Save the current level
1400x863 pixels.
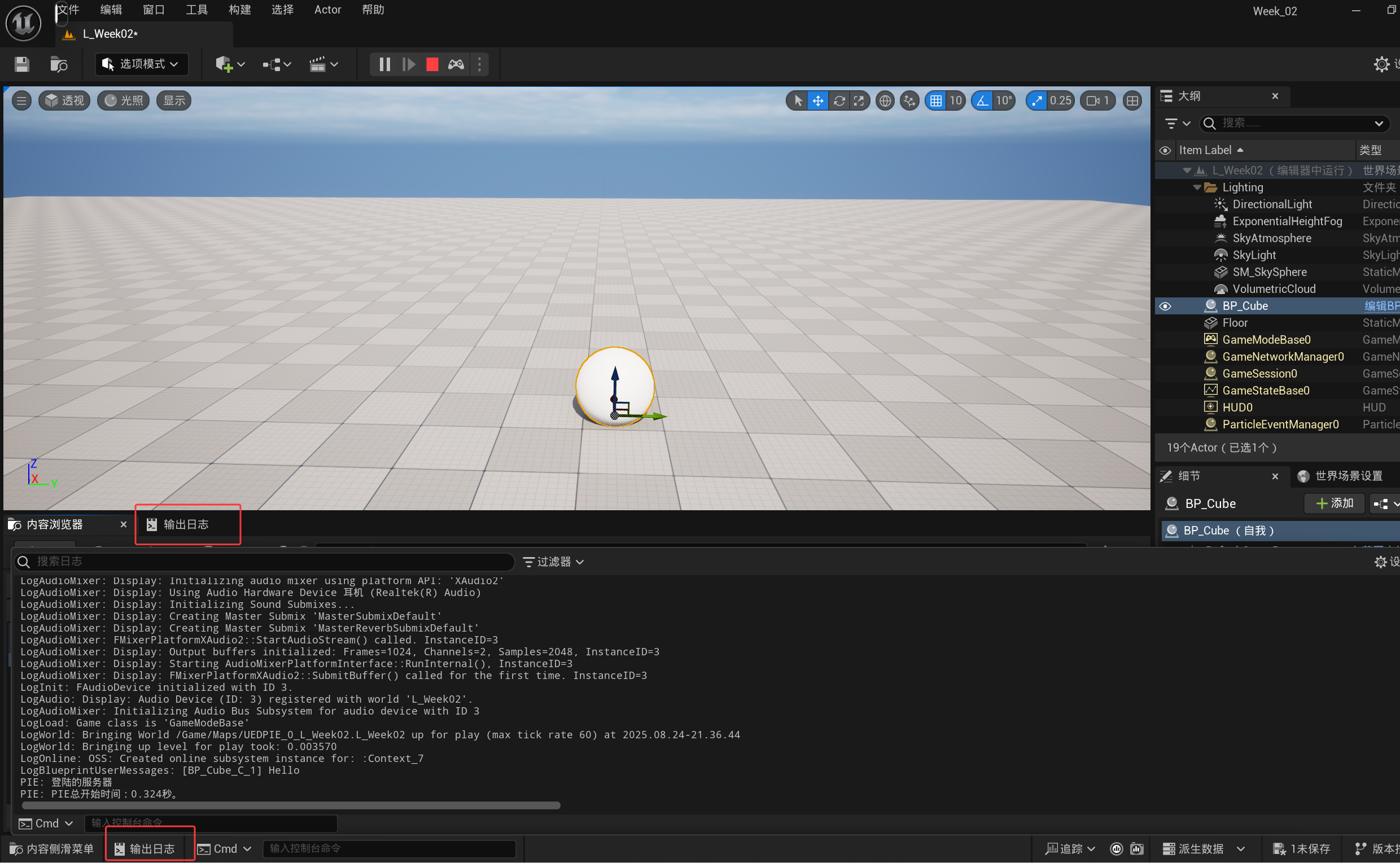pos(21,64)
